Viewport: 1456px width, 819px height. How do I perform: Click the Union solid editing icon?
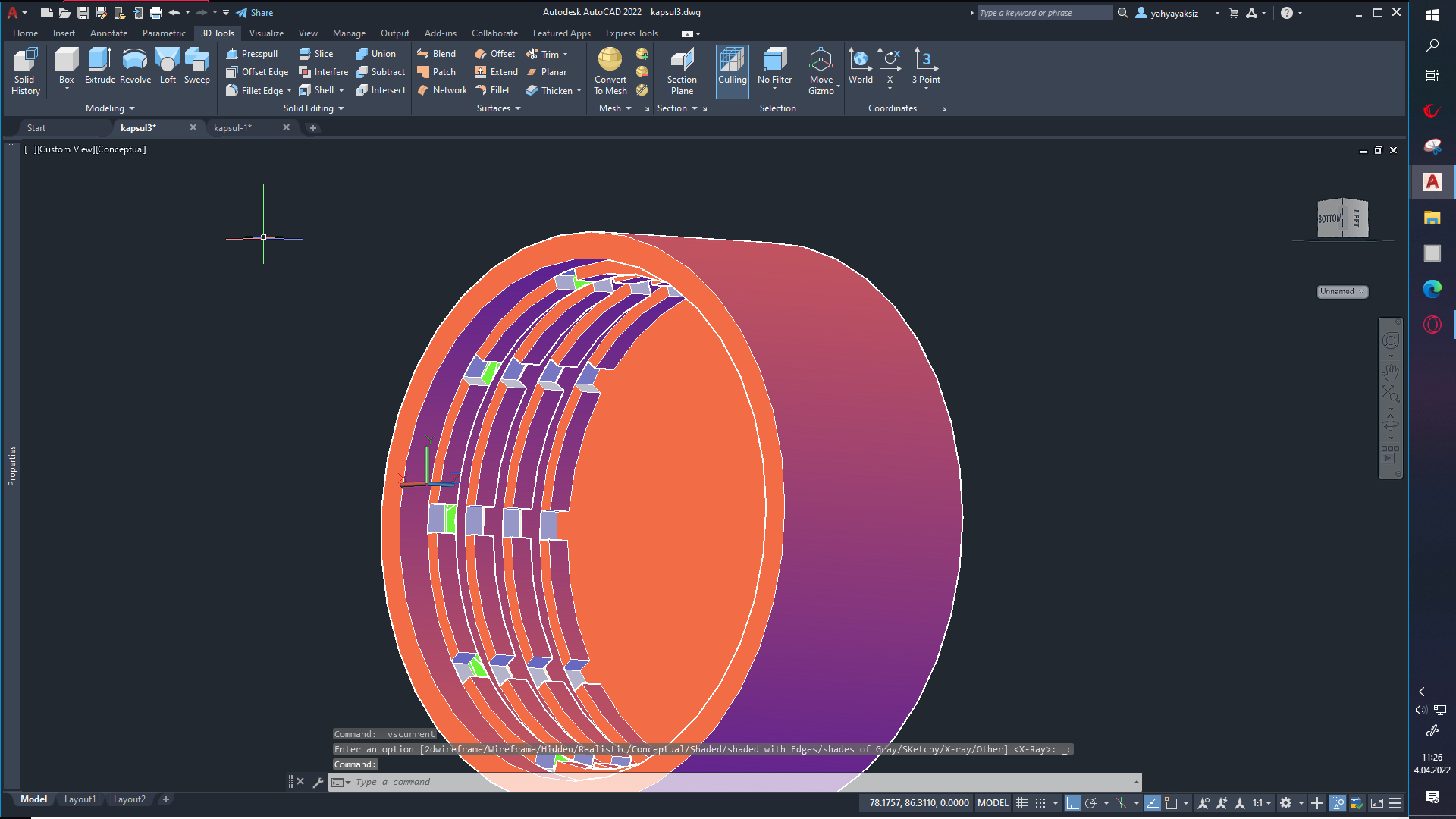(x=377, y=53)
